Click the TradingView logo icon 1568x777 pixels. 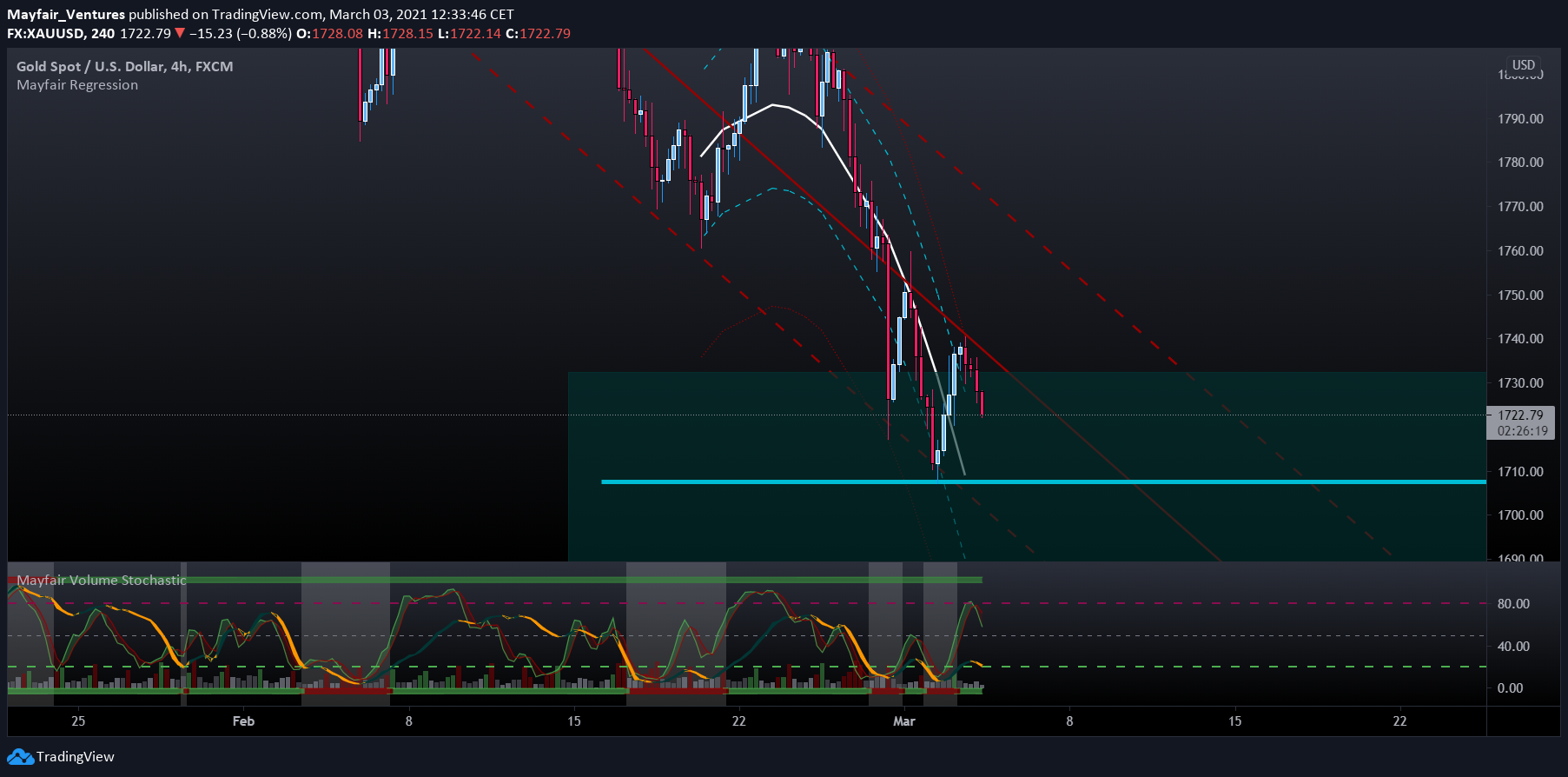coord(20,757)
